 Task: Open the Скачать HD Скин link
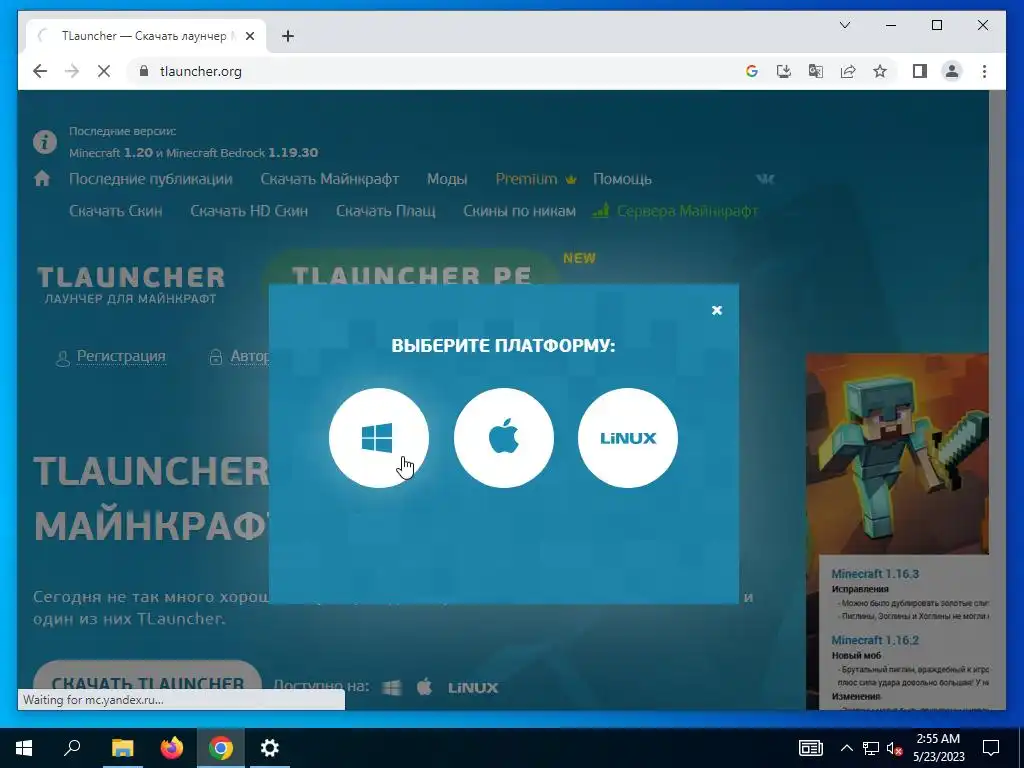coord(249,211)
